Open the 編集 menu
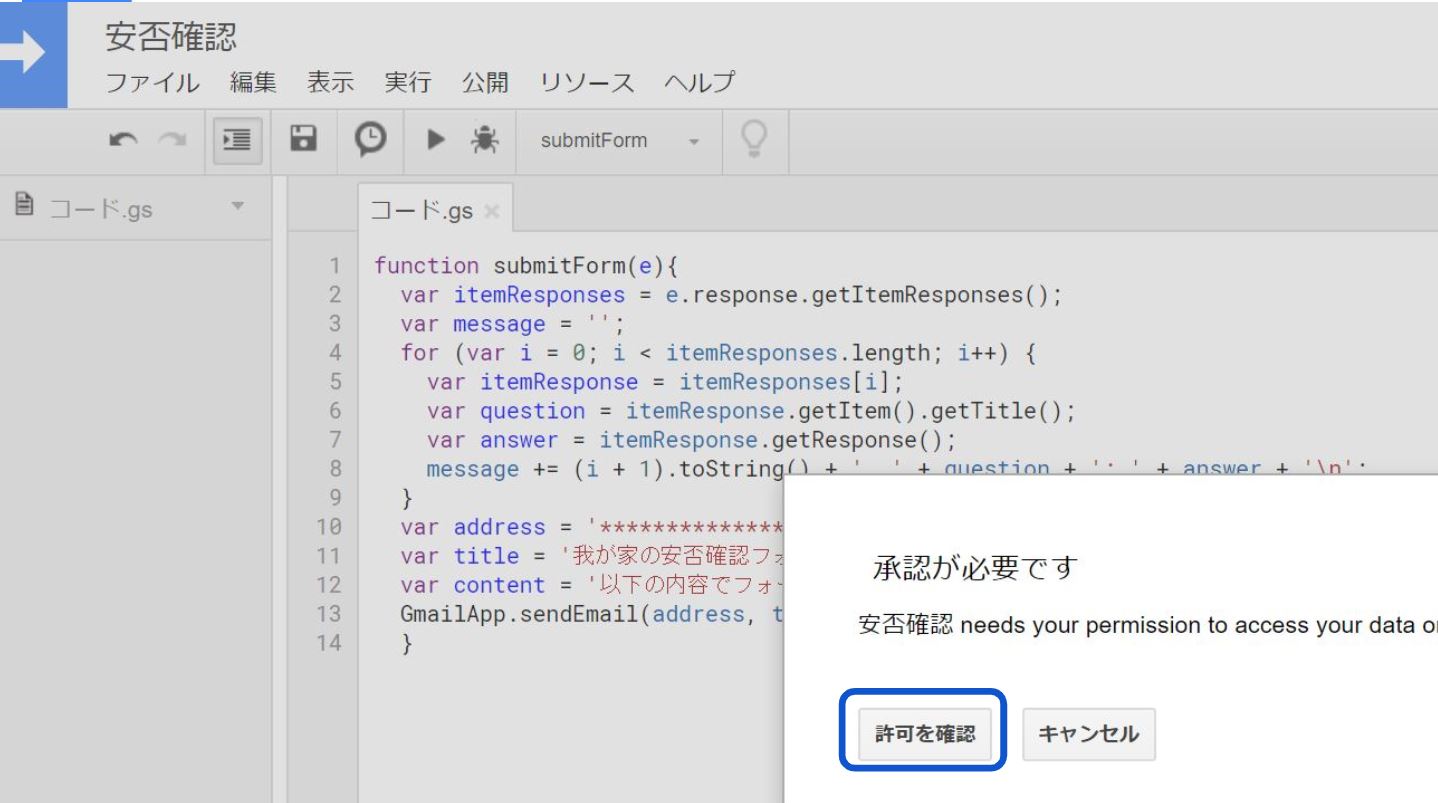The height and width of the screenshot is (803, 1438). tap(253, 83)
